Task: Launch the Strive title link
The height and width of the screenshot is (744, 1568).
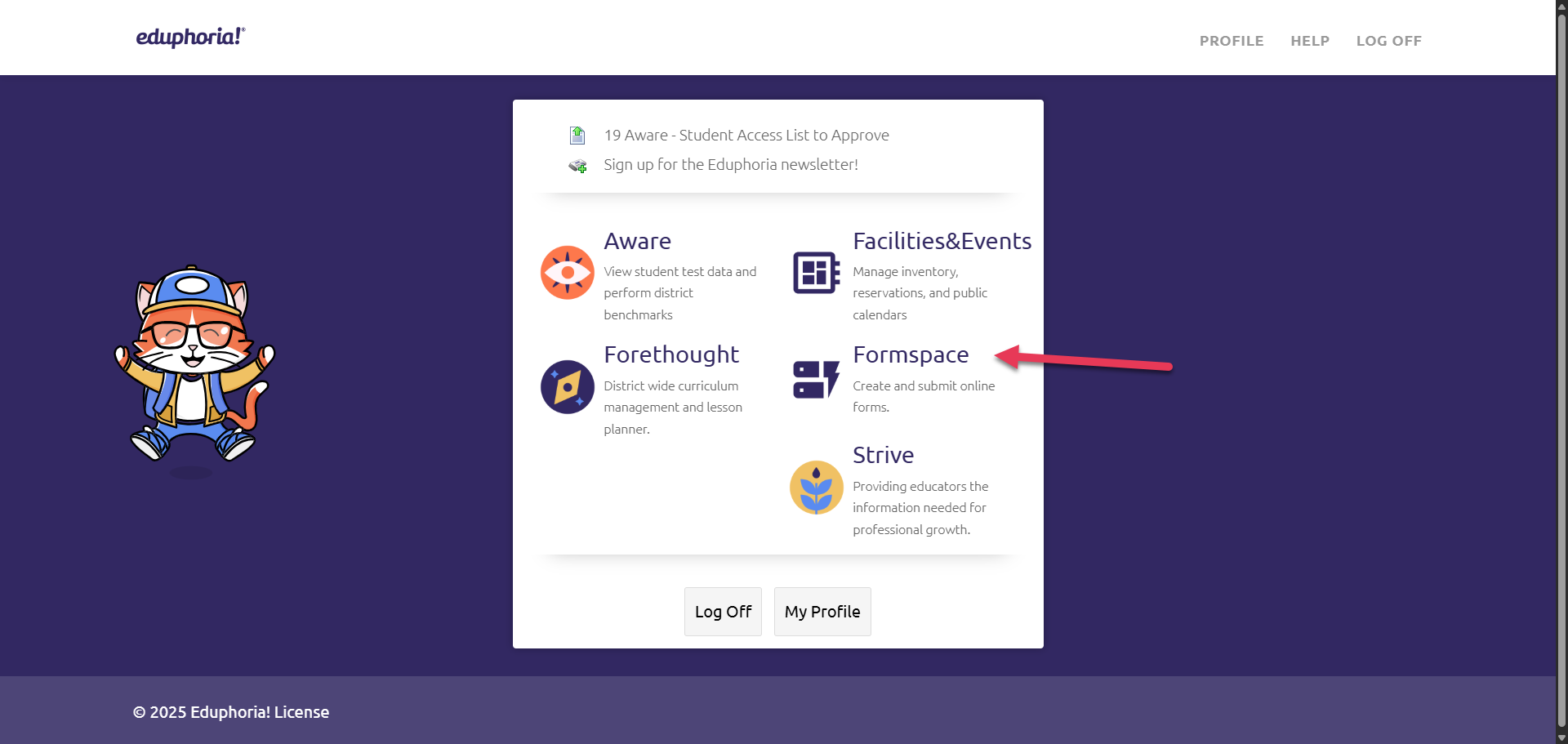Action: 883,455
